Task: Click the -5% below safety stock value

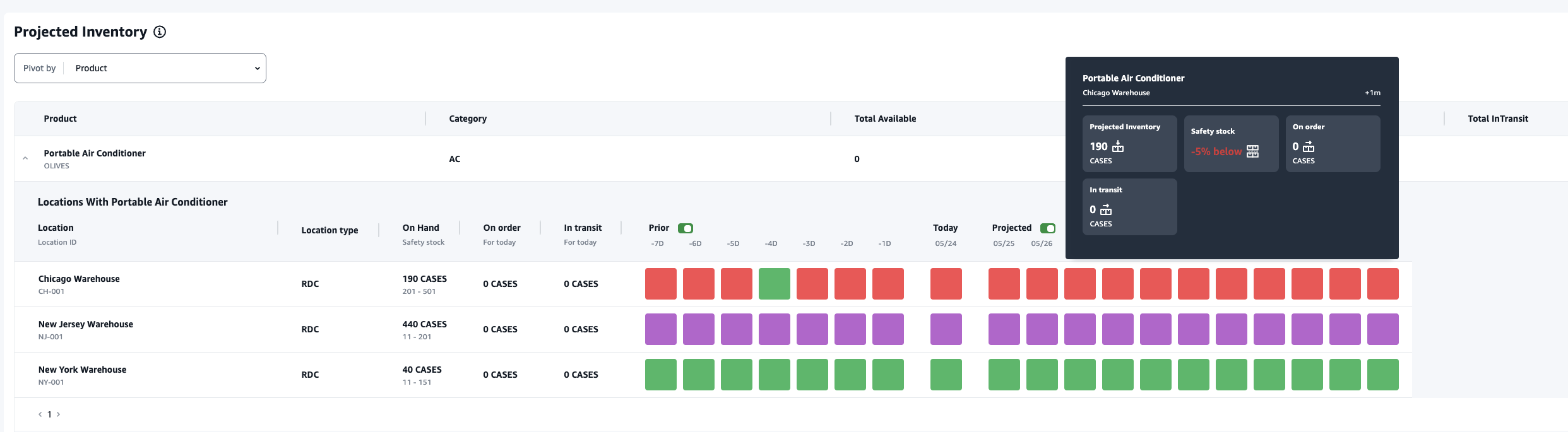Action: [1216, 151]
